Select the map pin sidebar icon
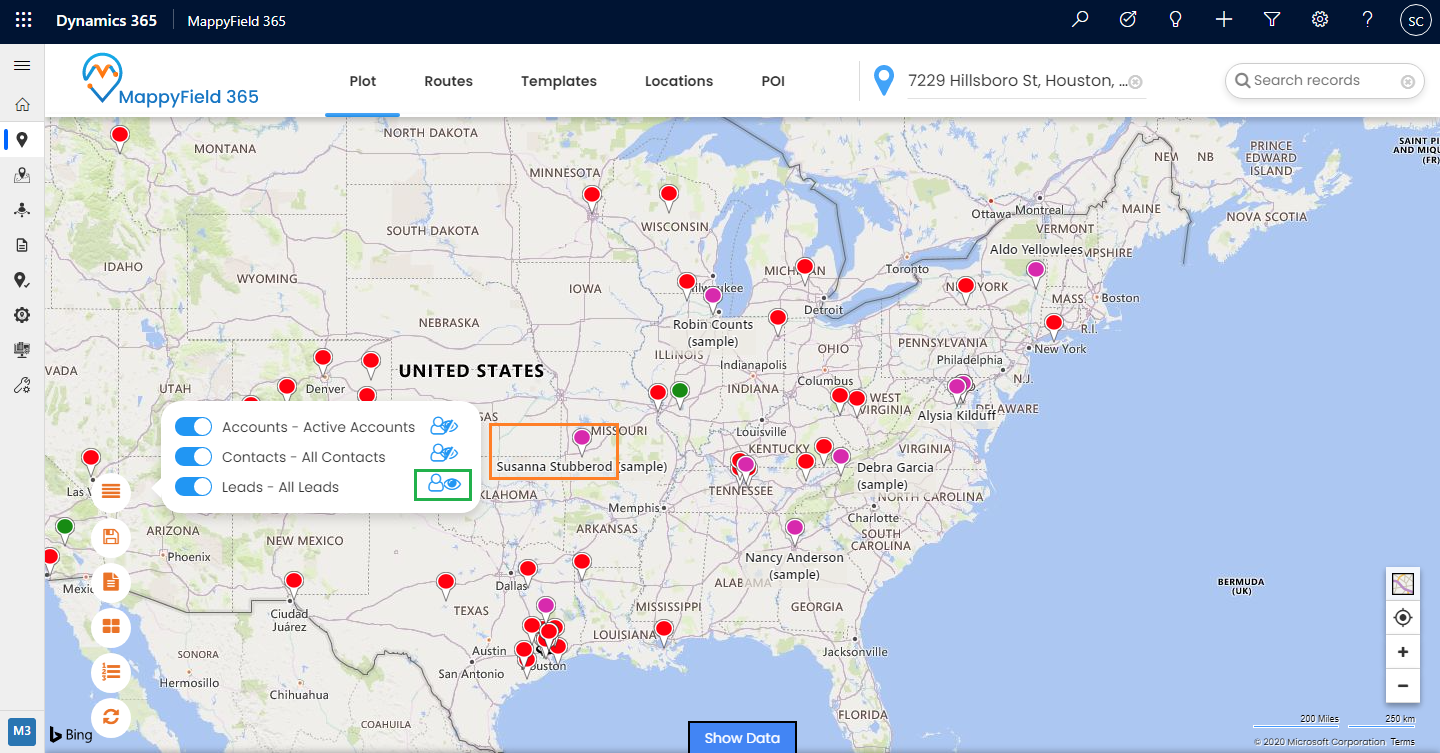Screen dimensions: 1440x753 point(22,140)
